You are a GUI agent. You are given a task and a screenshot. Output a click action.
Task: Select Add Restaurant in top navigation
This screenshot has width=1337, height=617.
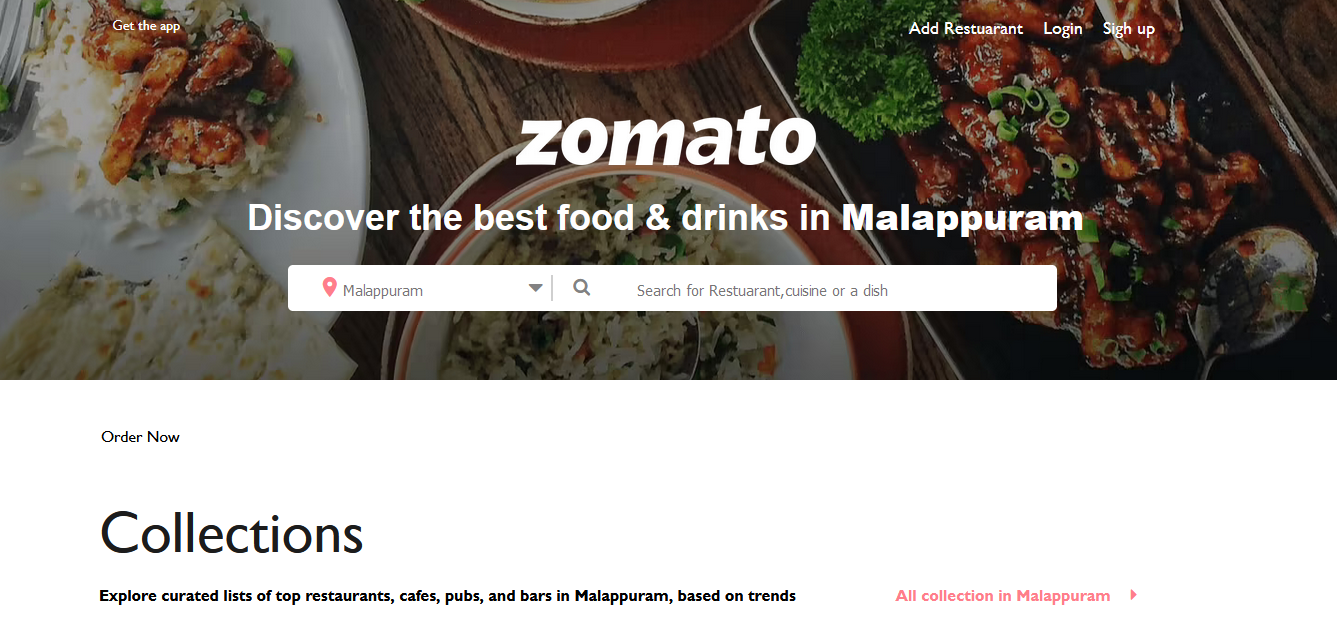965,28
